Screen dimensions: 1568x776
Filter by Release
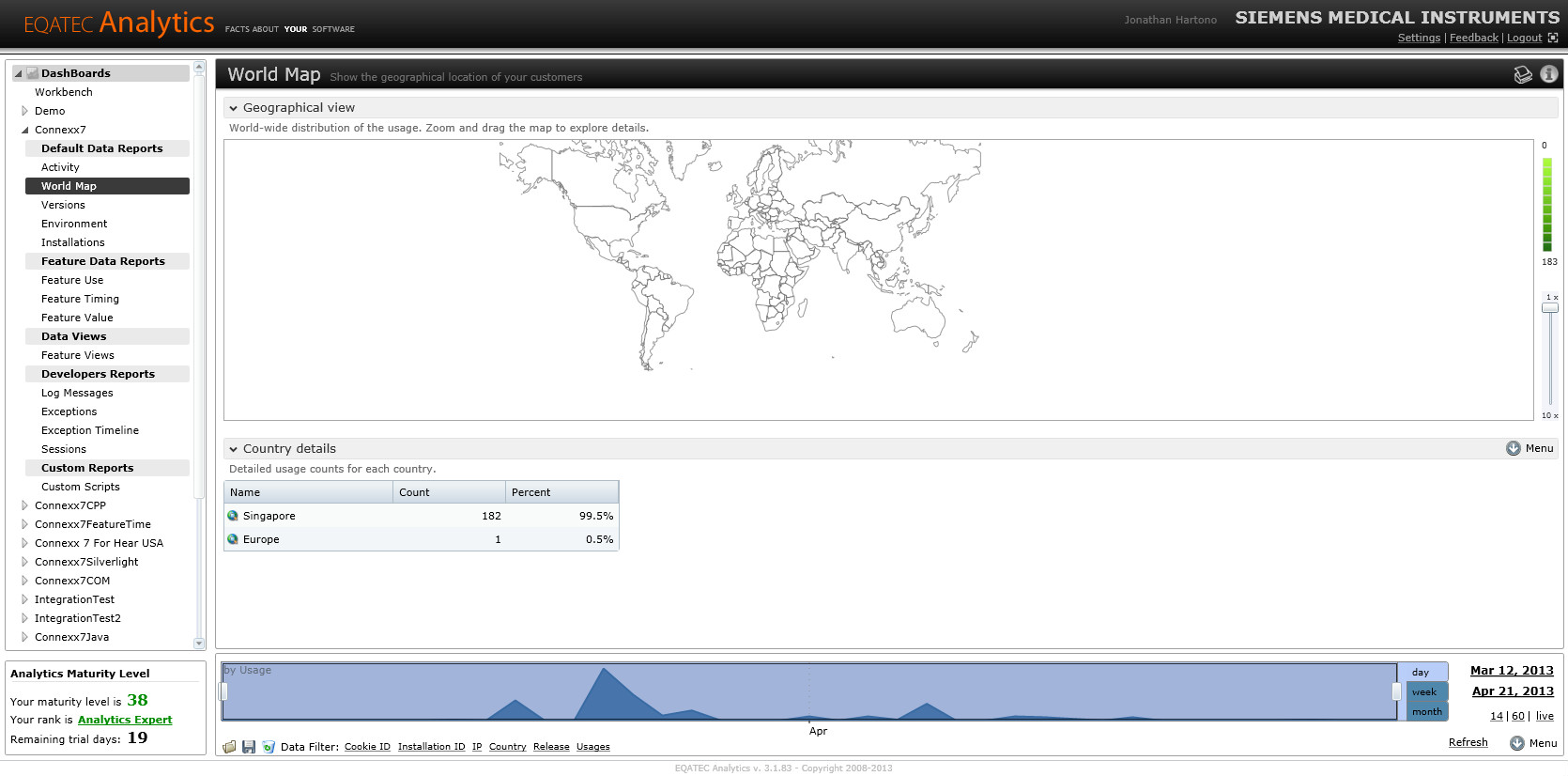[x=551, y=747]
